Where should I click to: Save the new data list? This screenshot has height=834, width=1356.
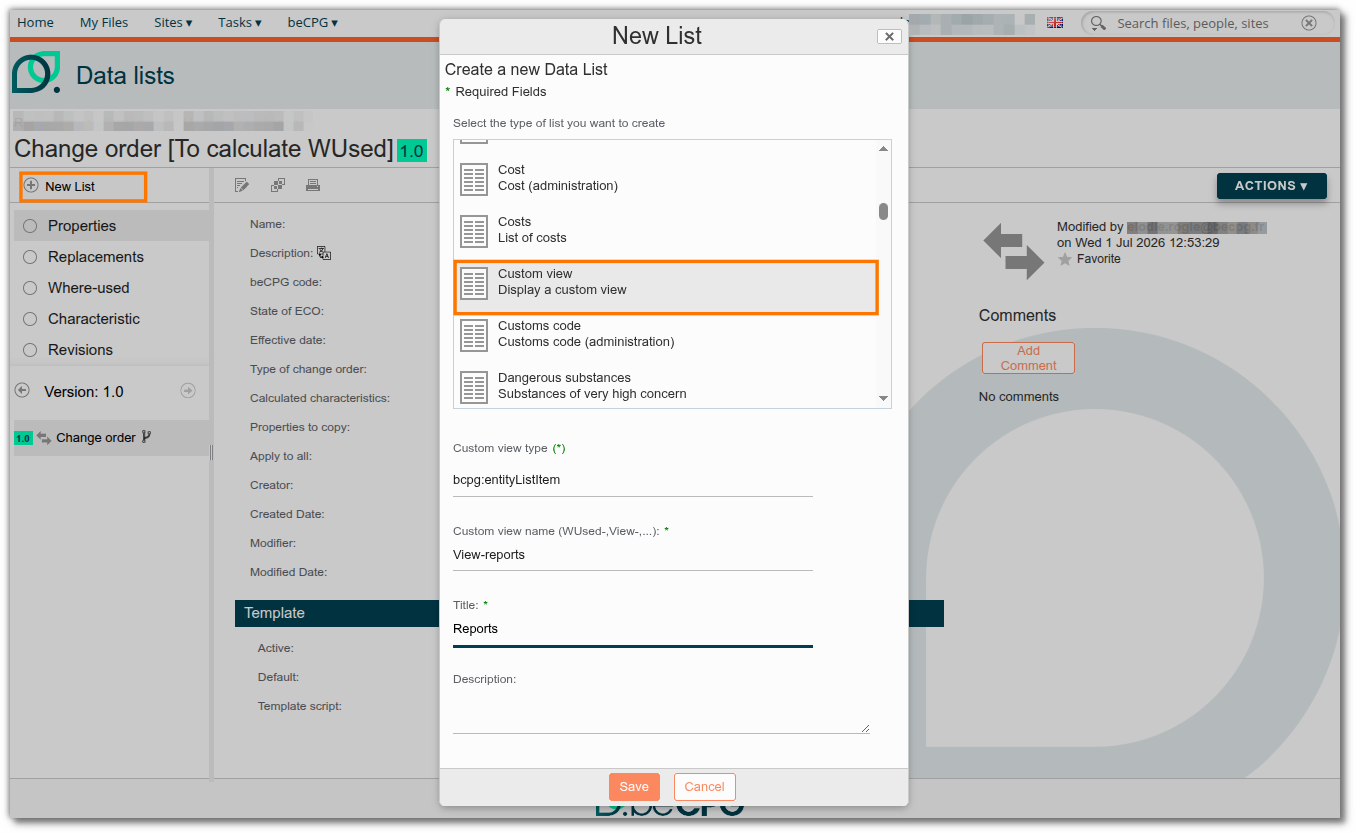click(634, 786)
